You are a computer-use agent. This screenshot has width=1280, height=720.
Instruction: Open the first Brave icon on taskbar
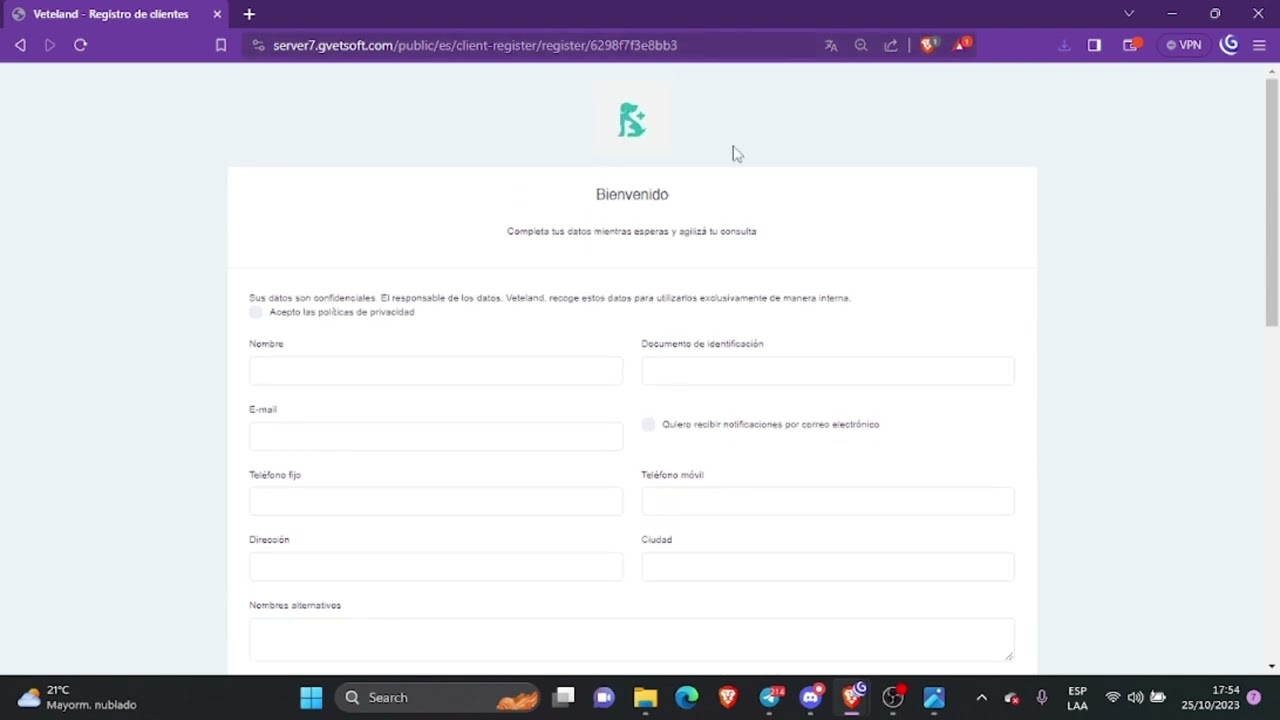[728, 697]
